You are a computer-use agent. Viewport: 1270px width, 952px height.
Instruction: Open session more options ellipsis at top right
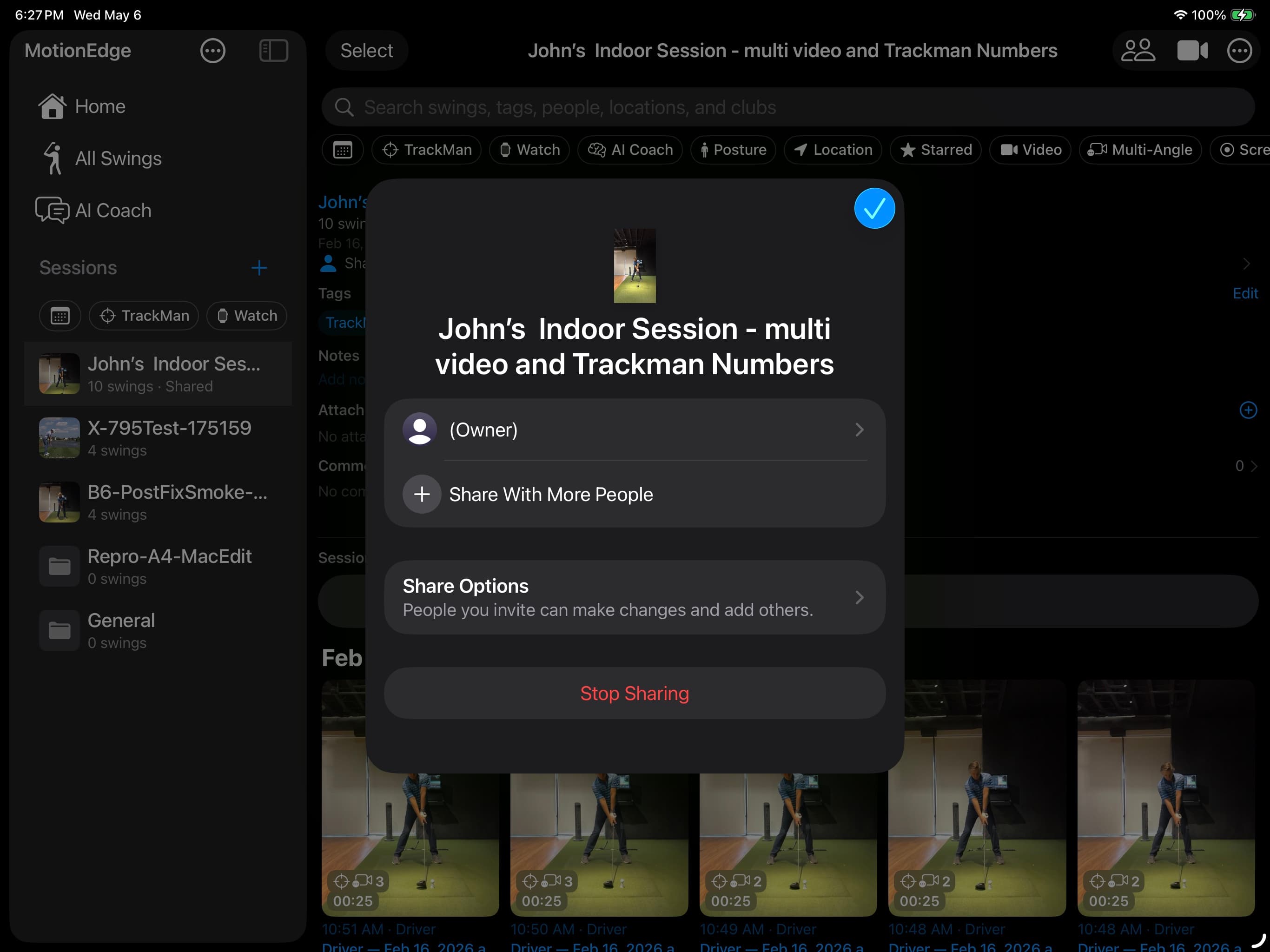click(x=1239, y=51)
